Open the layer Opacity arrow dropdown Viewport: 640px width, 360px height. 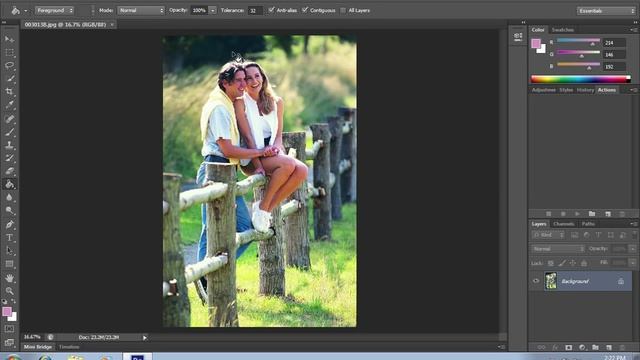tap(632, 249)
